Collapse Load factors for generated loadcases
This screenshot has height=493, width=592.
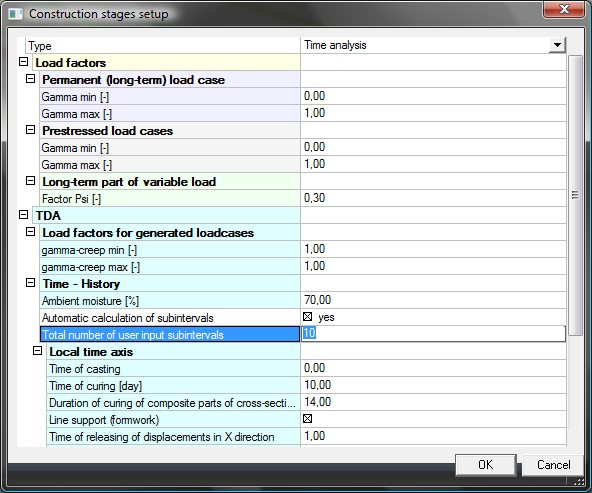pos(31,232)
